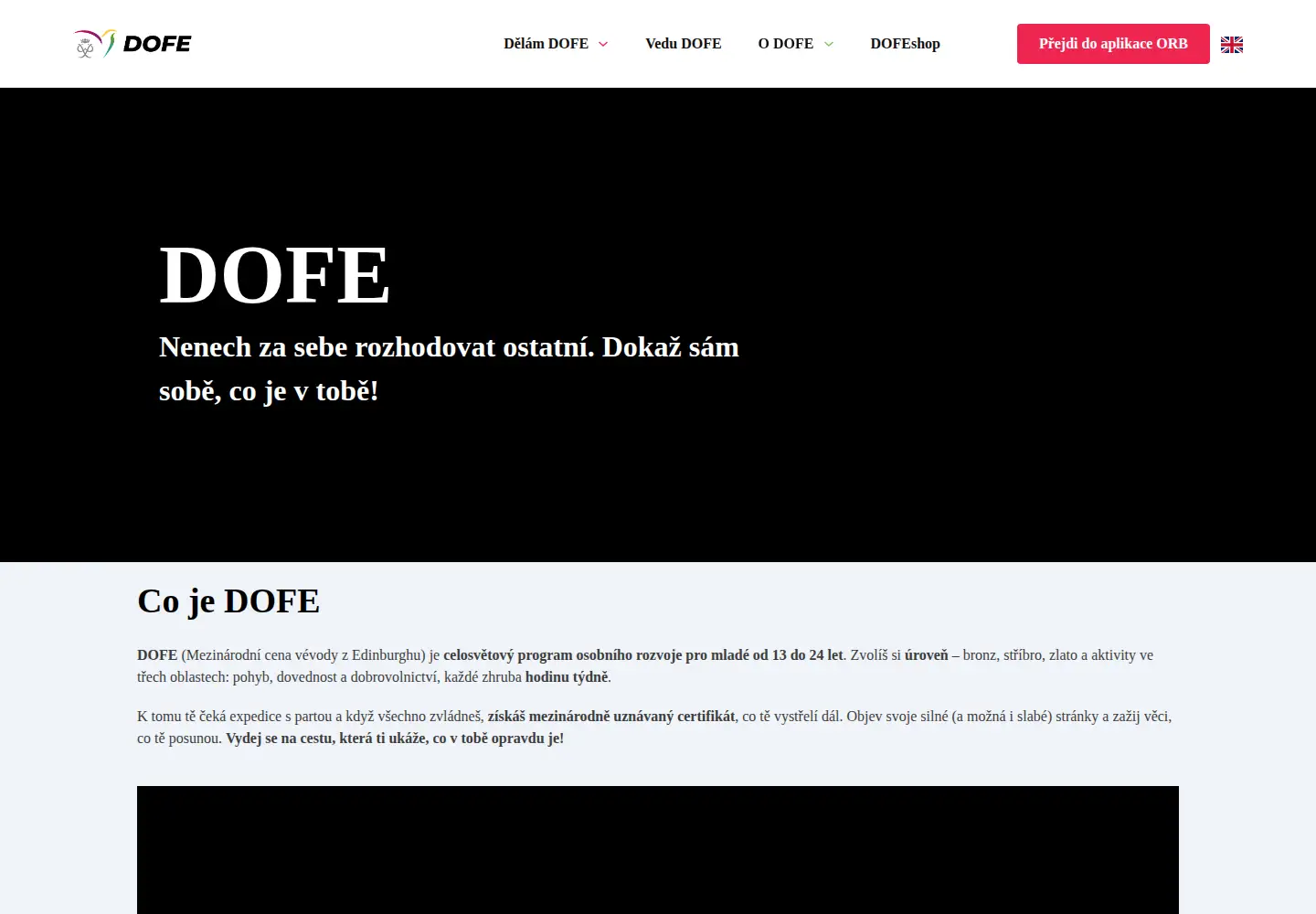The image size is (1316, 914).
Task: Go to the DOFEshop menu item
Action: (905, 44)
